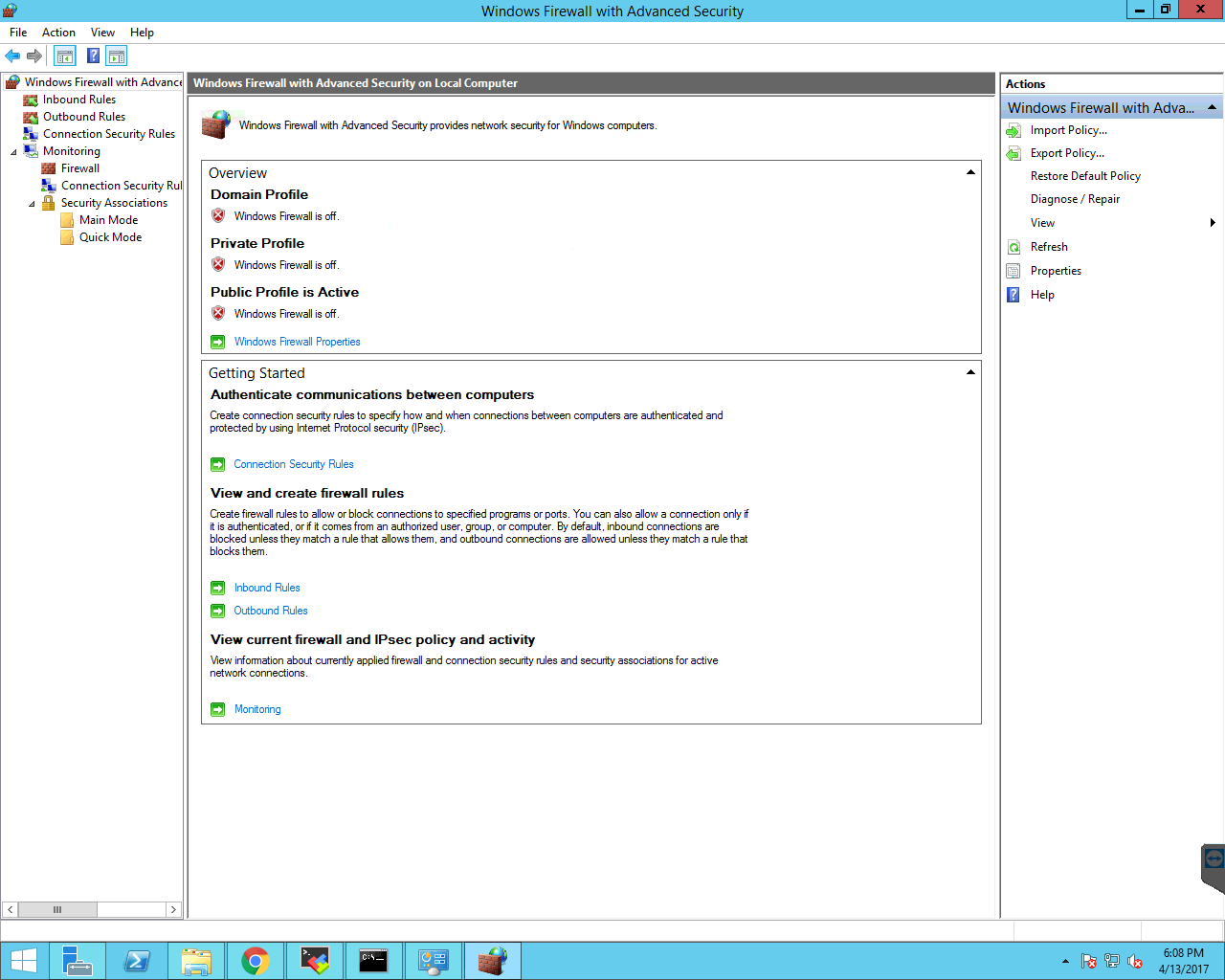
Task: Click the red shield under Public Profile
Action: (x=218, y=314)
